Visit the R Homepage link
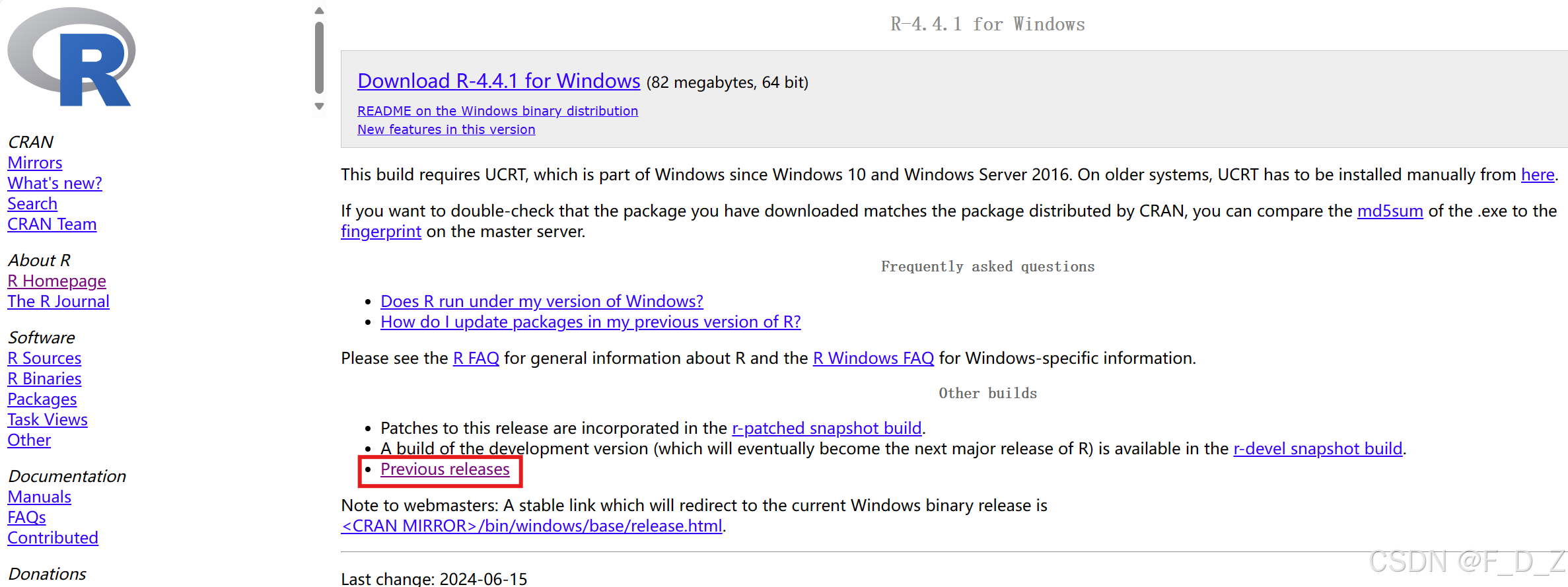Viewport: 1568px width, 587px height. [57, 281]
